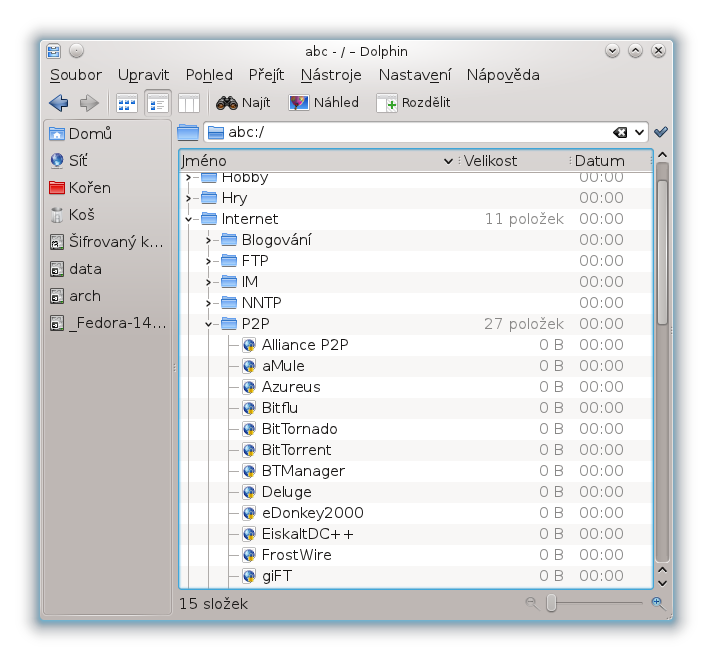This screenshot has width=713, height=660.
Task: Sort by the Datum column header
Action: click(x=611, y=161)
